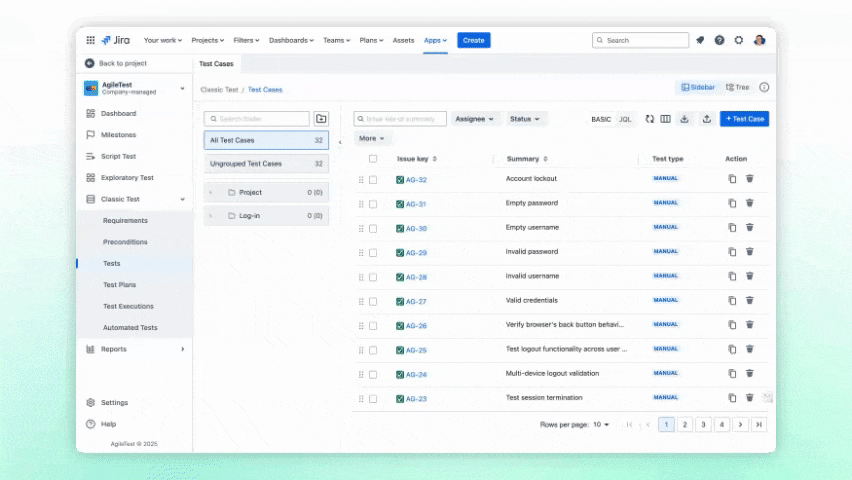Tick the checkbox for AG-27 row
The height and width of the screenshot is (480, 852).
373,301
